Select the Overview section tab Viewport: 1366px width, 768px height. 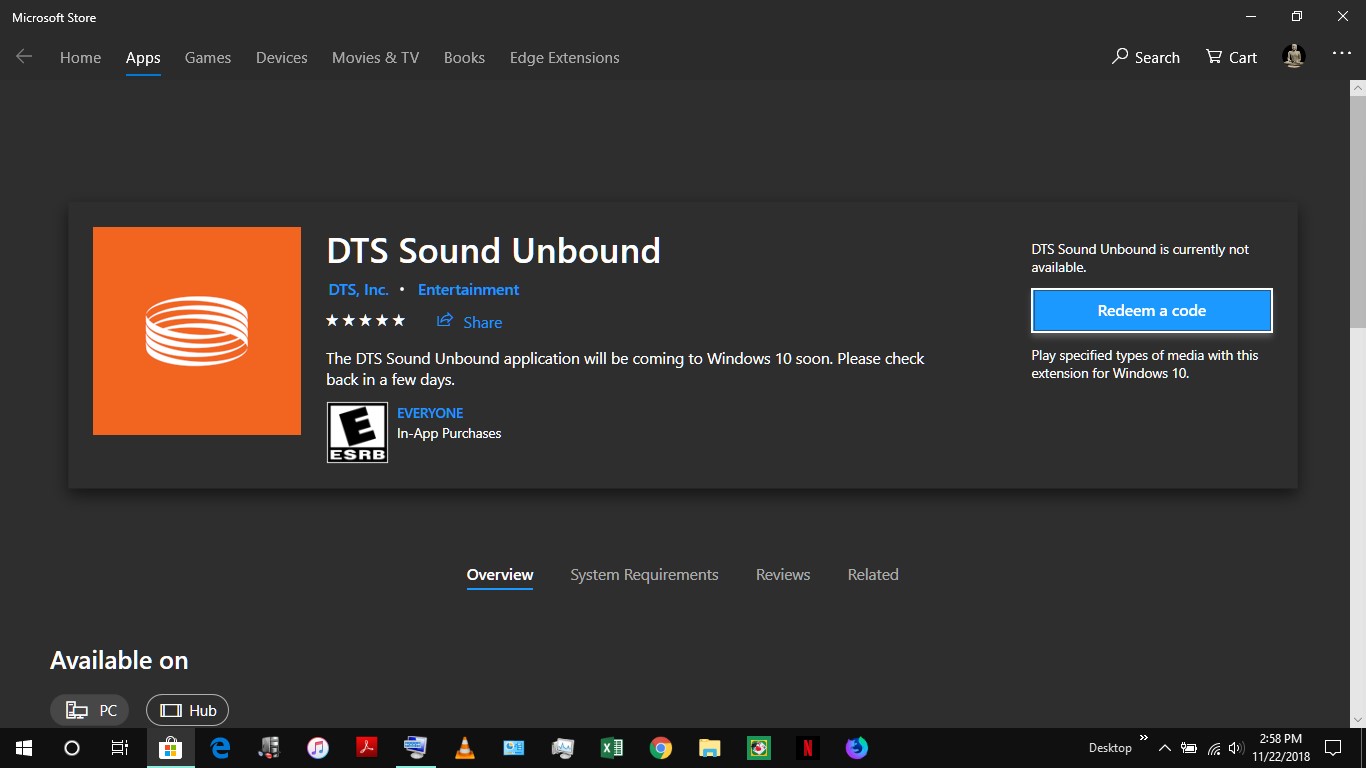click(x=500, y=575)
